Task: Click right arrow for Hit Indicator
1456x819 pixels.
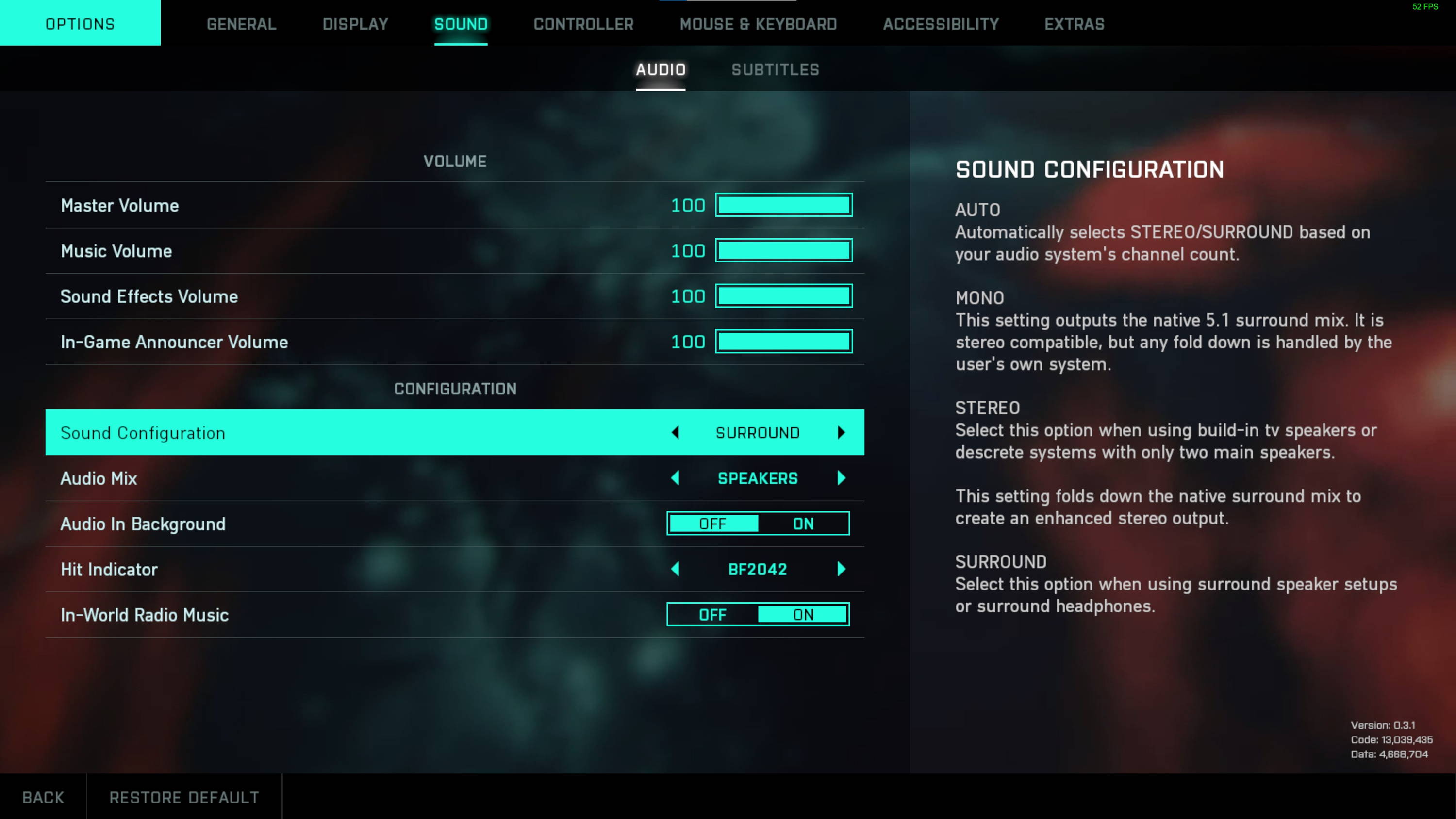Action: point(841,569)
